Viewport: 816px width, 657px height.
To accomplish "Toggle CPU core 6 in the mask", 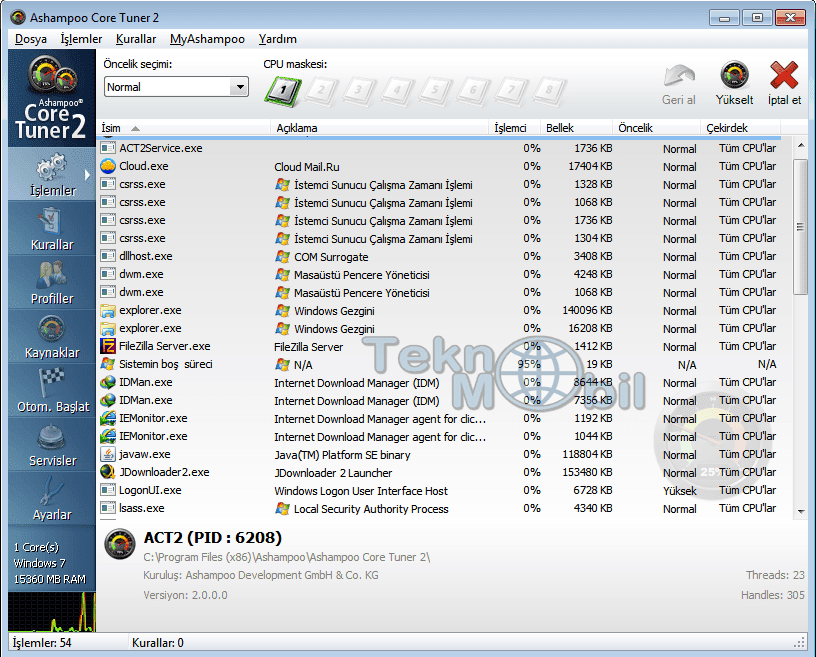I will (473, 91).
